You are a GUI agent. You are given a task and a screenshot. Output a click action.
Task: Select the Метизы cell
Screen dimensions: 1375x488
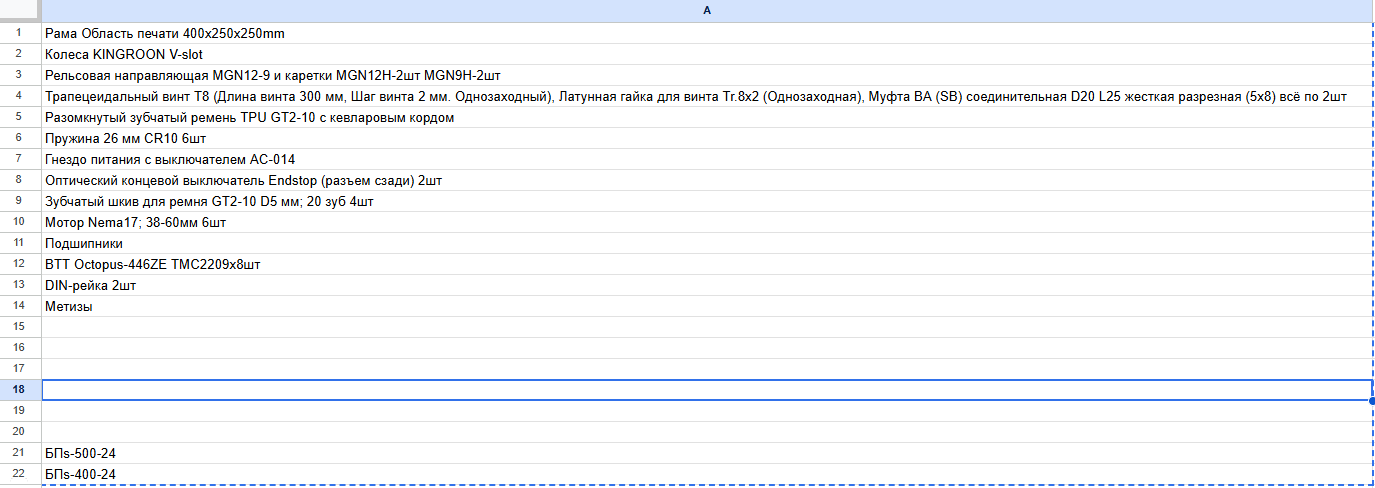[69, 306]
